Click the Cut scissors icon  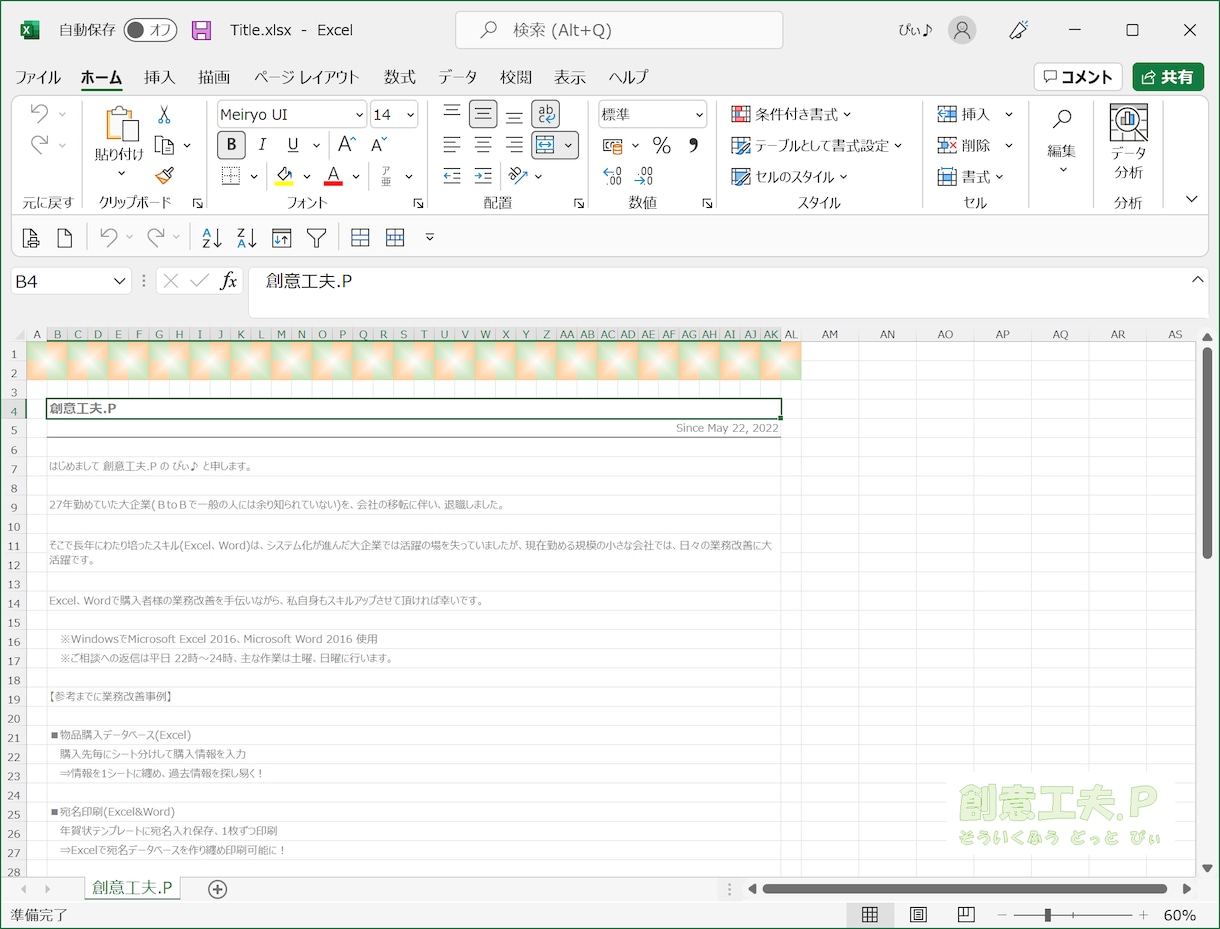[164, 115]
